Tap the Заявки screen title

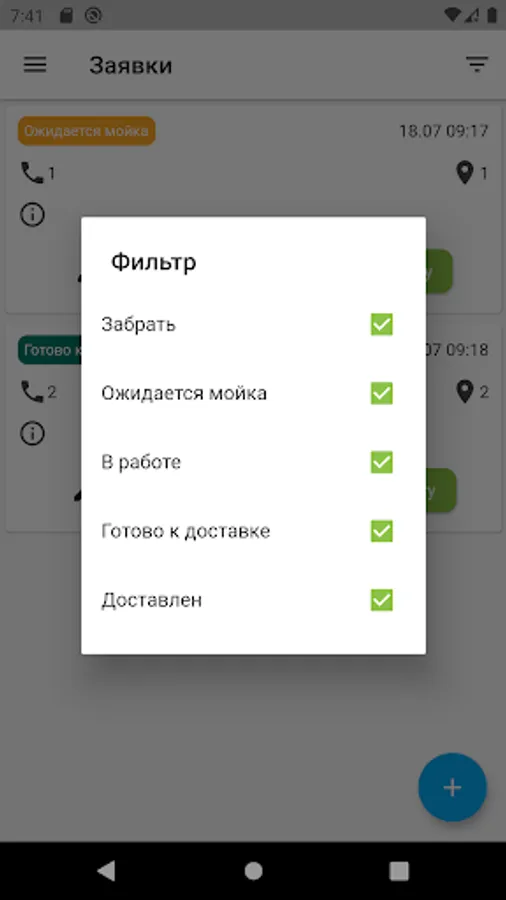click(x=131, y=65)
